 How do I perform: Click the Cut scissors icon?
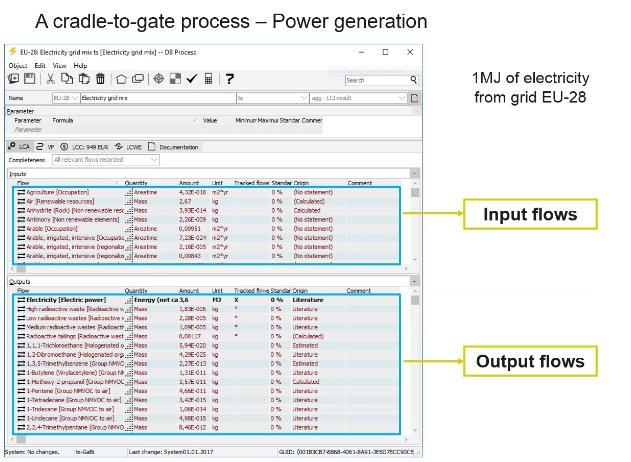(50, 78)
